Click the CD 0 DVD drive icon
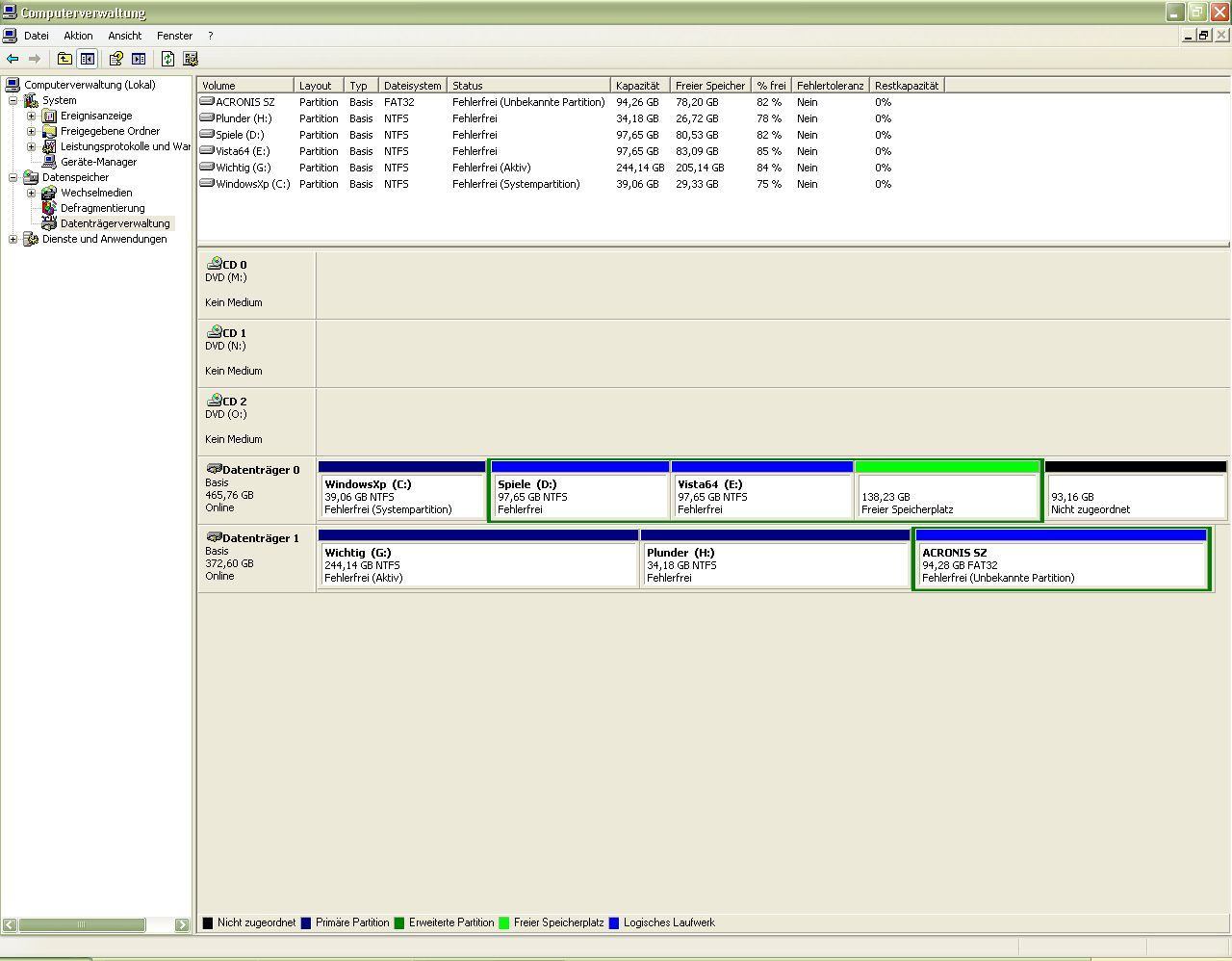This screenshot has width=1232, height=961. pyautogui.click(x=214, y=263)
